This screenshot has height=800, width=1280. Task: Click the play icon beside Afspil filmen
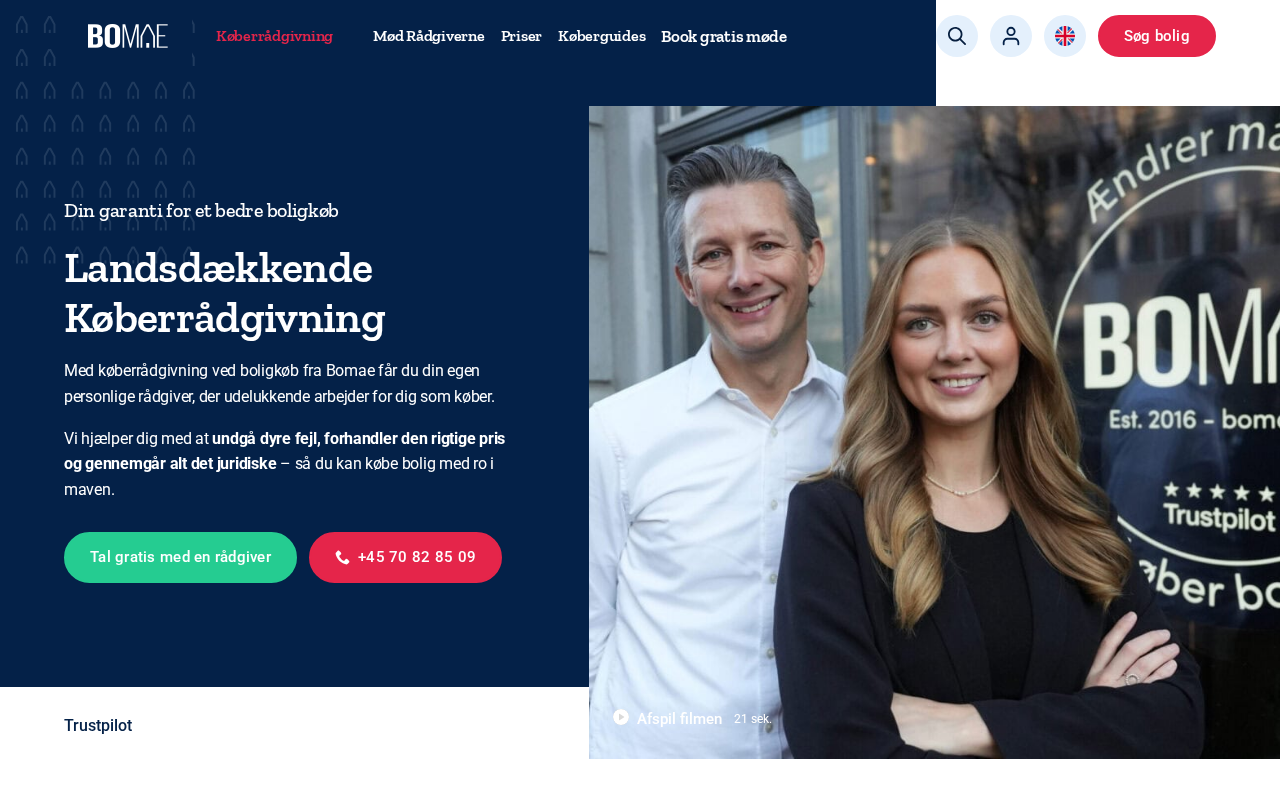click(621, 717)
